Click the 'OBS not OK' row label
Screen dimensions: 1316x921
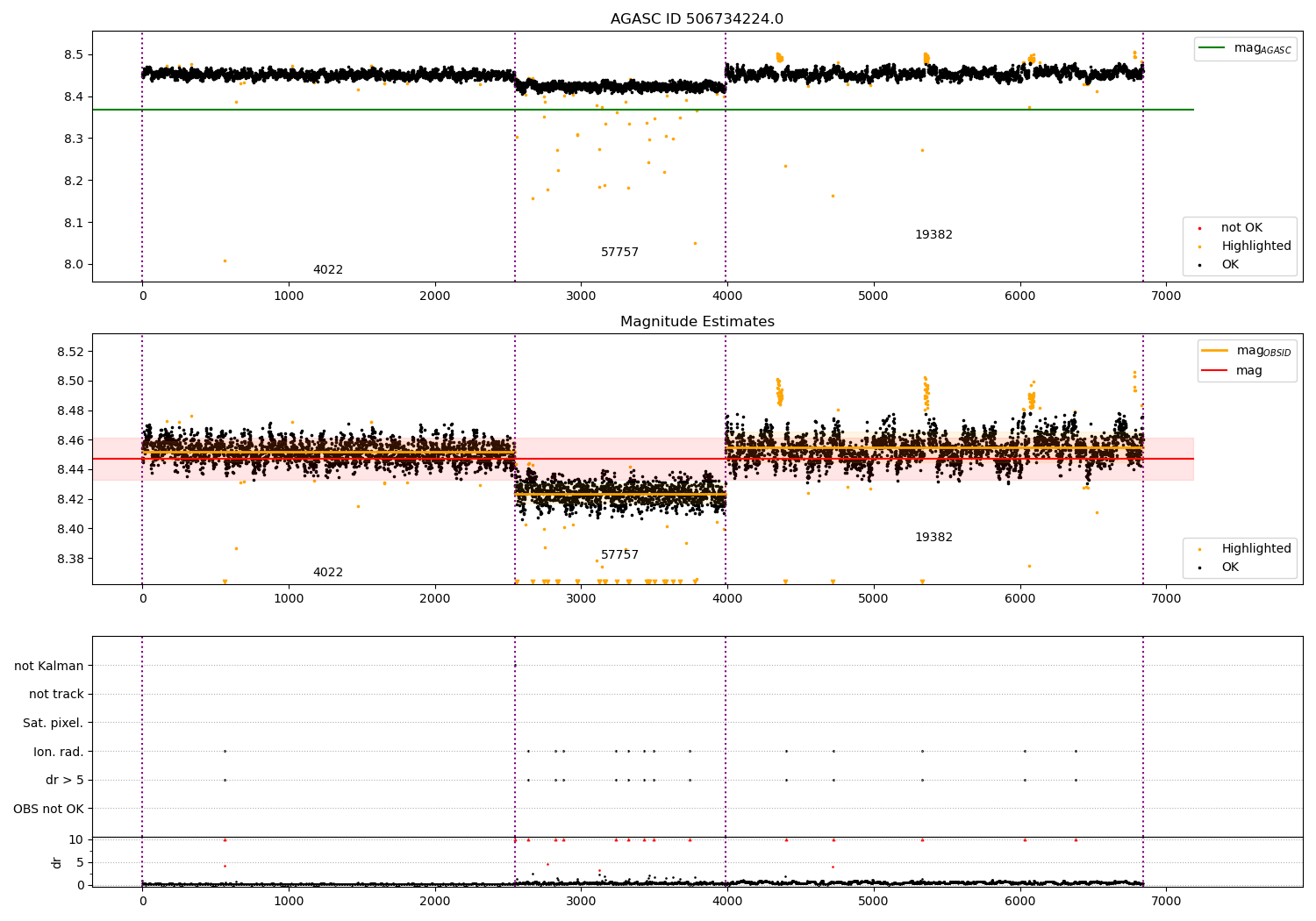pos(48,809)
